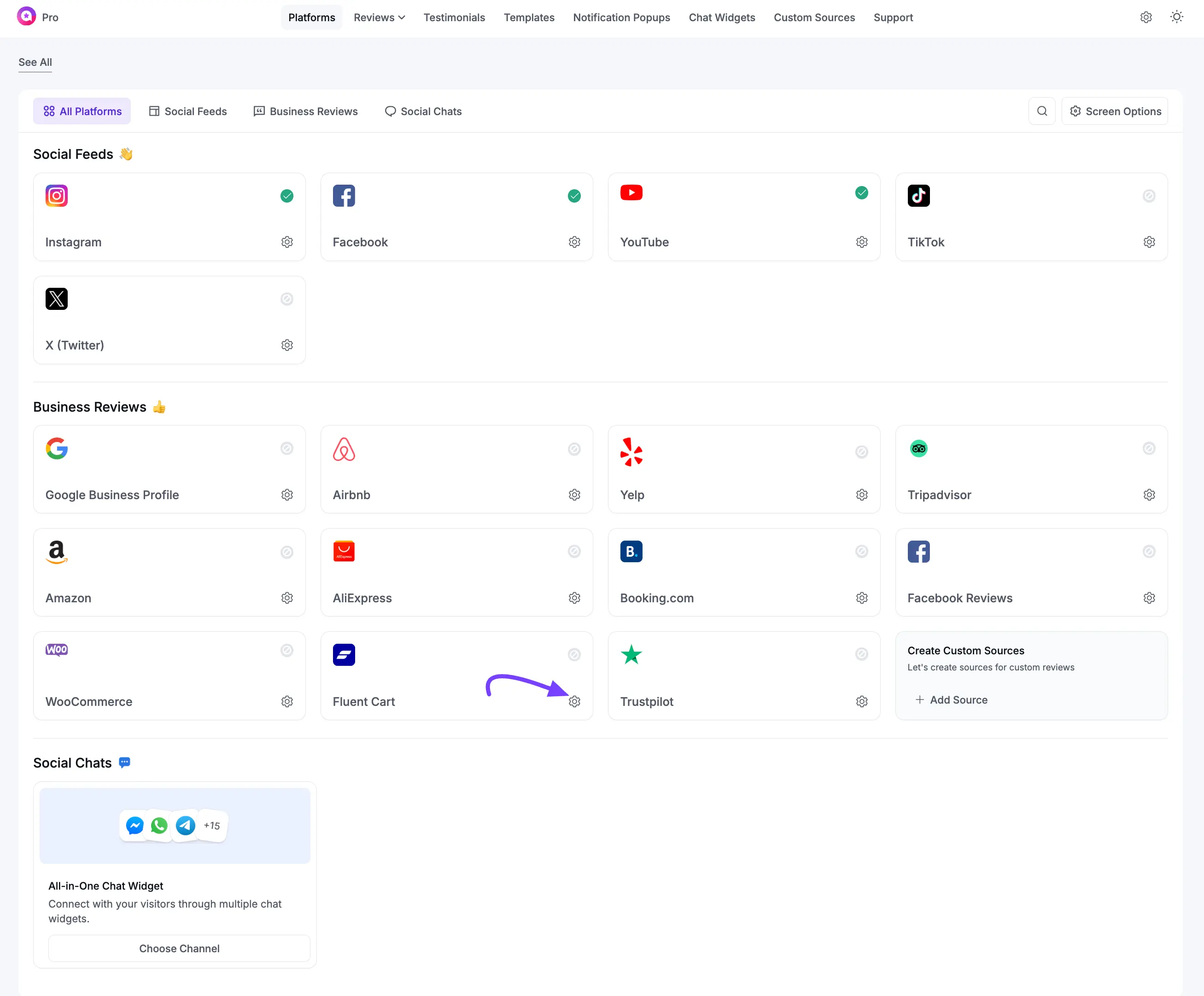
Task: Click Google Business Profile settings gear
Action: click(x=287, y=495)
